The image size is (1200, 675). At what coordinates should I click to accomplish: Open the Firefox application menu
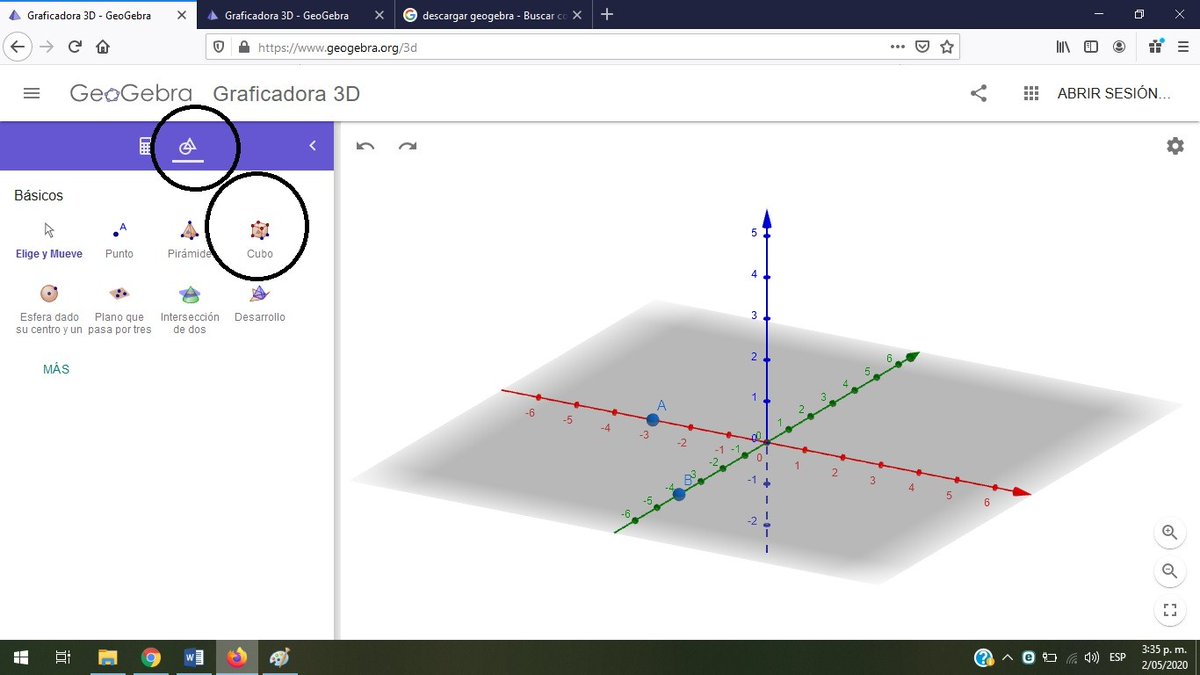[1183, 47]
